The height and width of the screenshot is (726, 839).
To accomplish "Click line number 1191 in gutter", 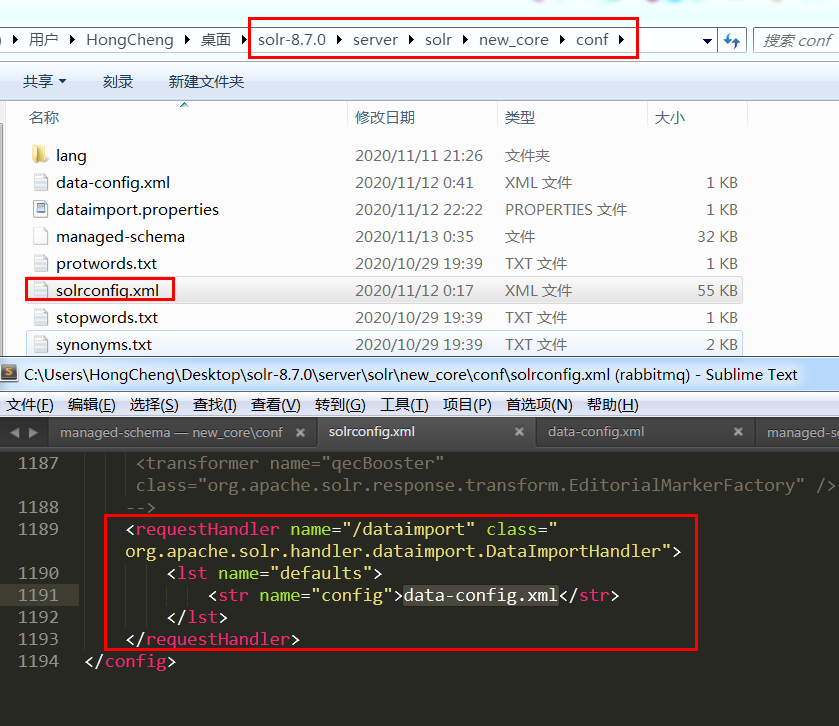I will 38,595.
